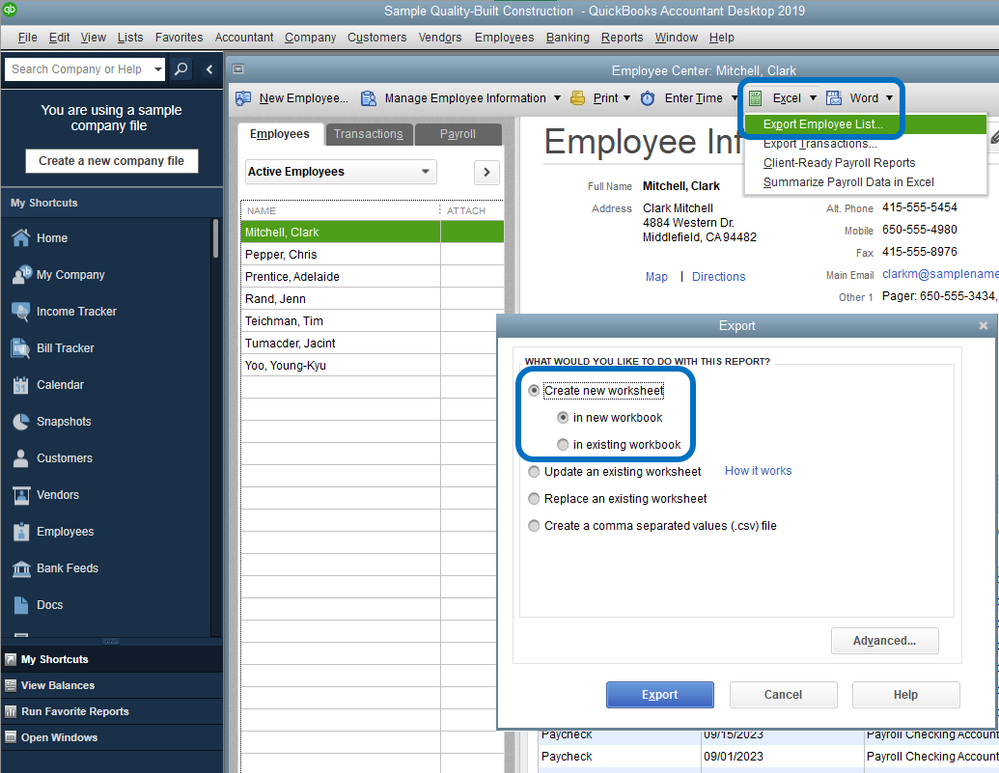
Task: Open the Search Company or Help dropdown arrow
Action: coord(158,69)
